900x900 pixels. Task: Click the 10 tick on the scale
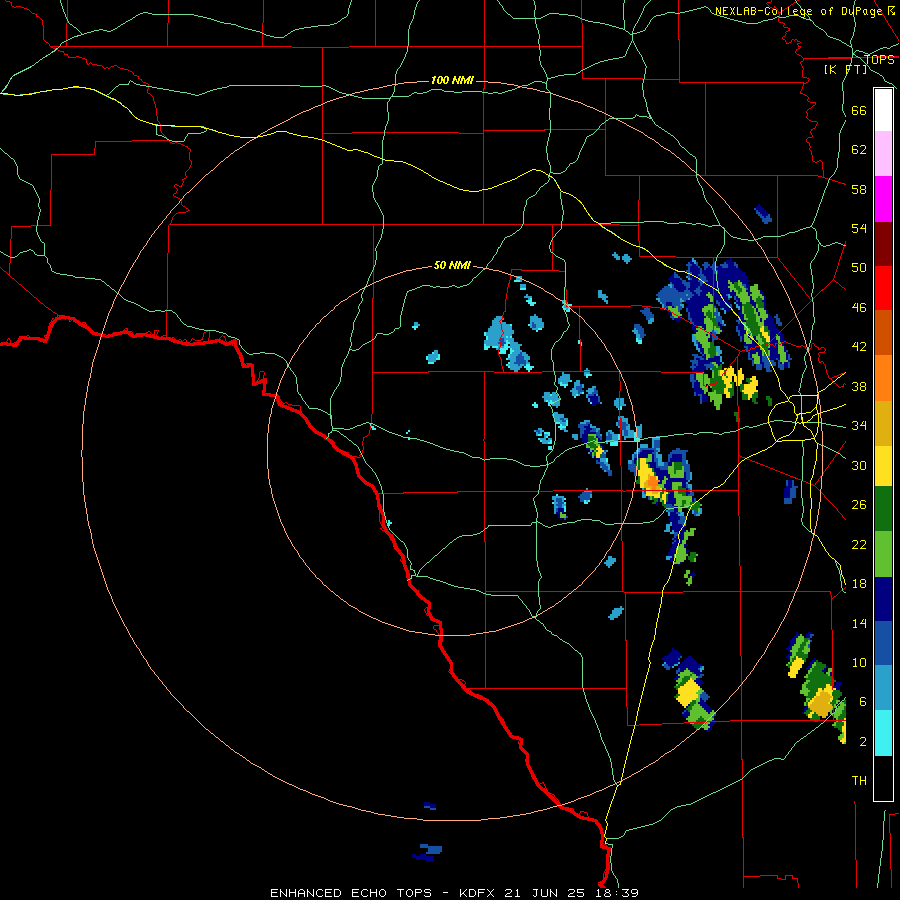pos(859,662)
